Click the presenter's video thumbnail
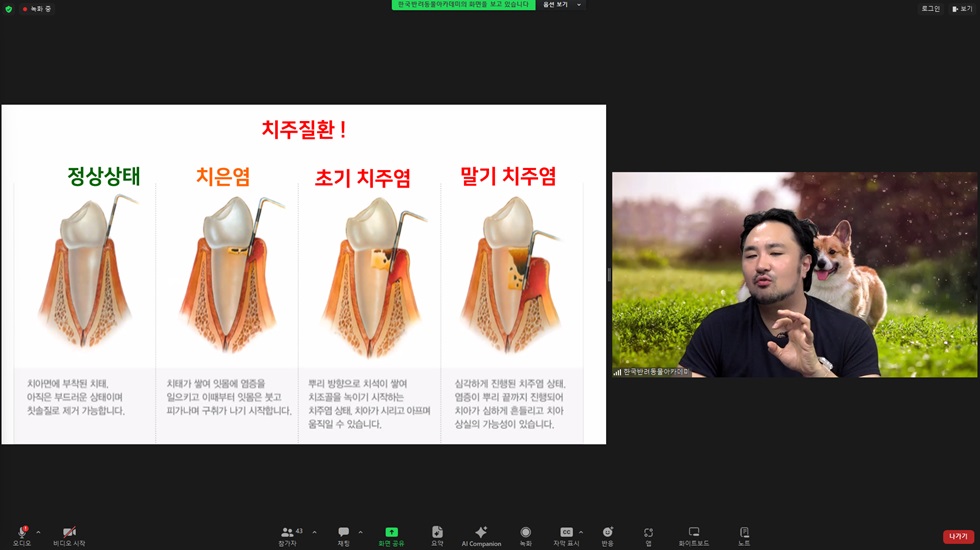The image size is (980, 550). pos(794,274)
